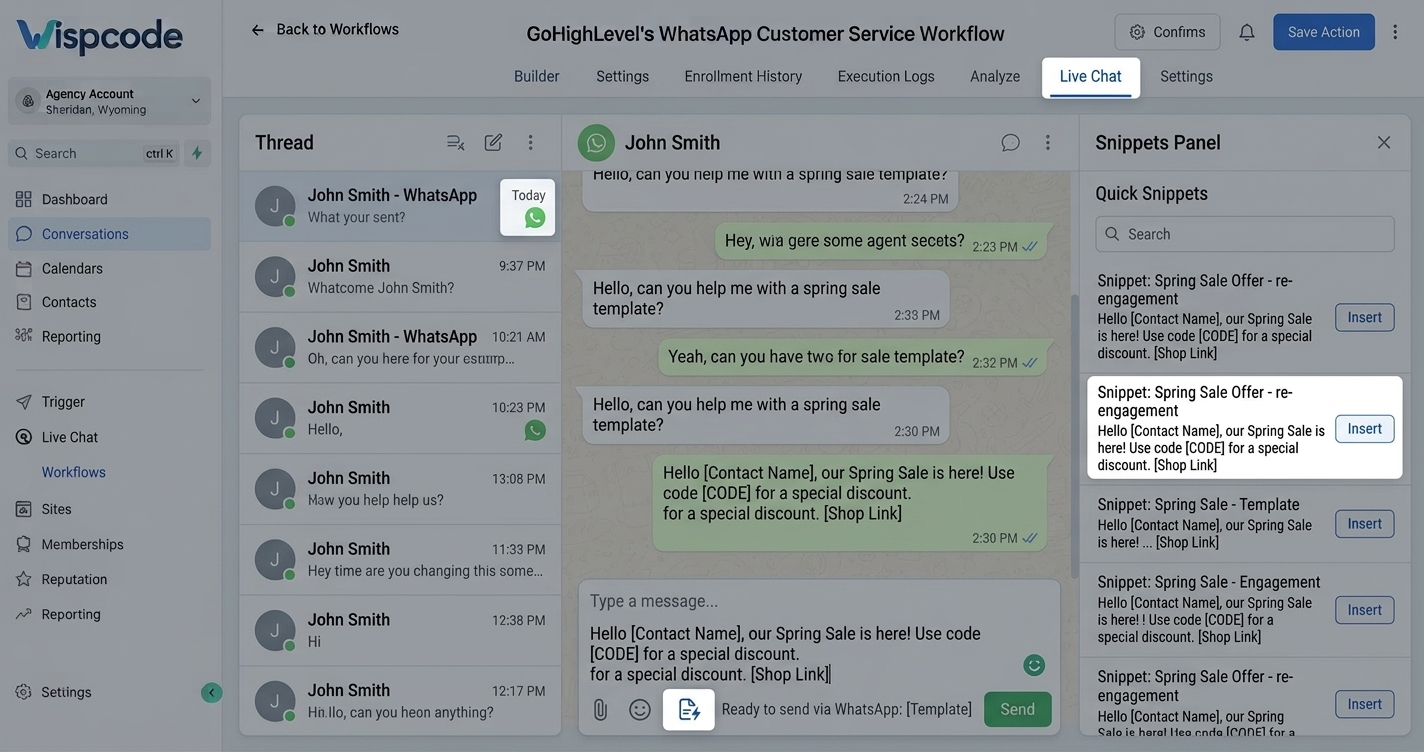Open Workflows link in sidebar
Screen dimensions: 1424x752
[x=73, y=472]
